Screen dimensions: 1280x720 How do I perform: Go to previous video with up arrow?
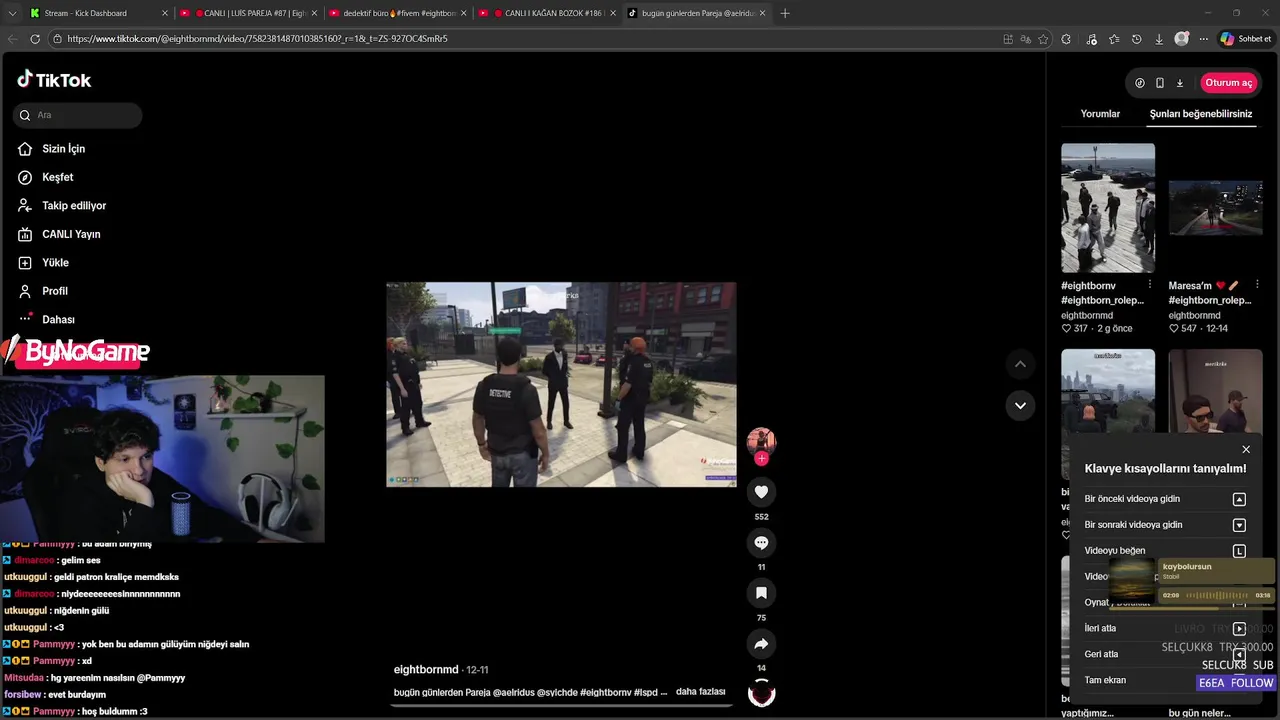coord(1020,364)
